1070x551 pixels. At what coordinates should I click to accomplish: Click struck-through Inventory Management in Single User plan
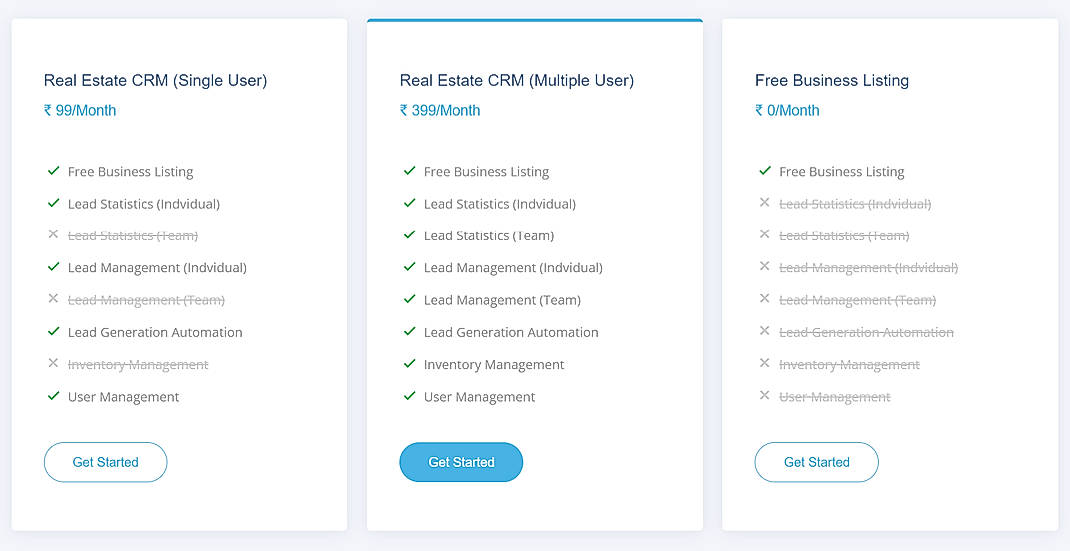138,365
